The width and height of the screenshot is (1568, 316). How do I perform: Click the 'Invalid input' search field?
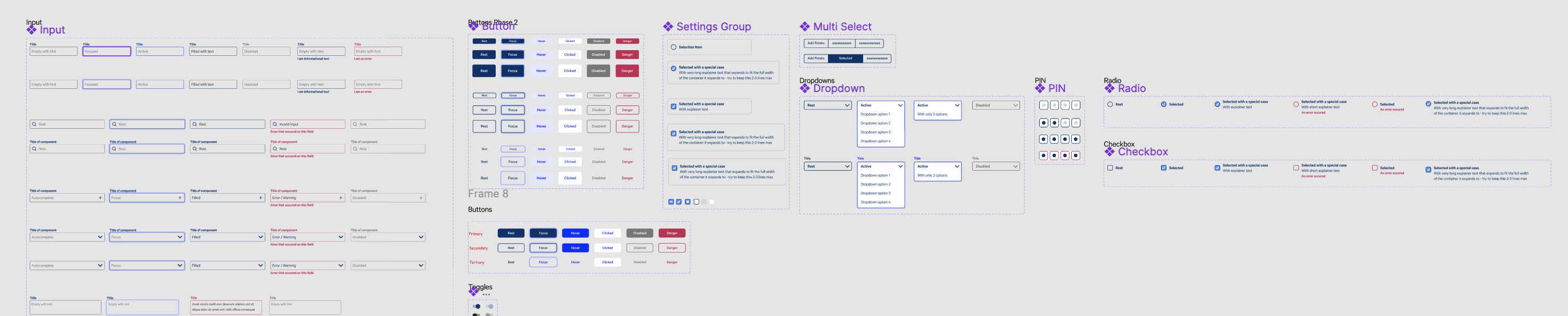[x=308, y=124]
